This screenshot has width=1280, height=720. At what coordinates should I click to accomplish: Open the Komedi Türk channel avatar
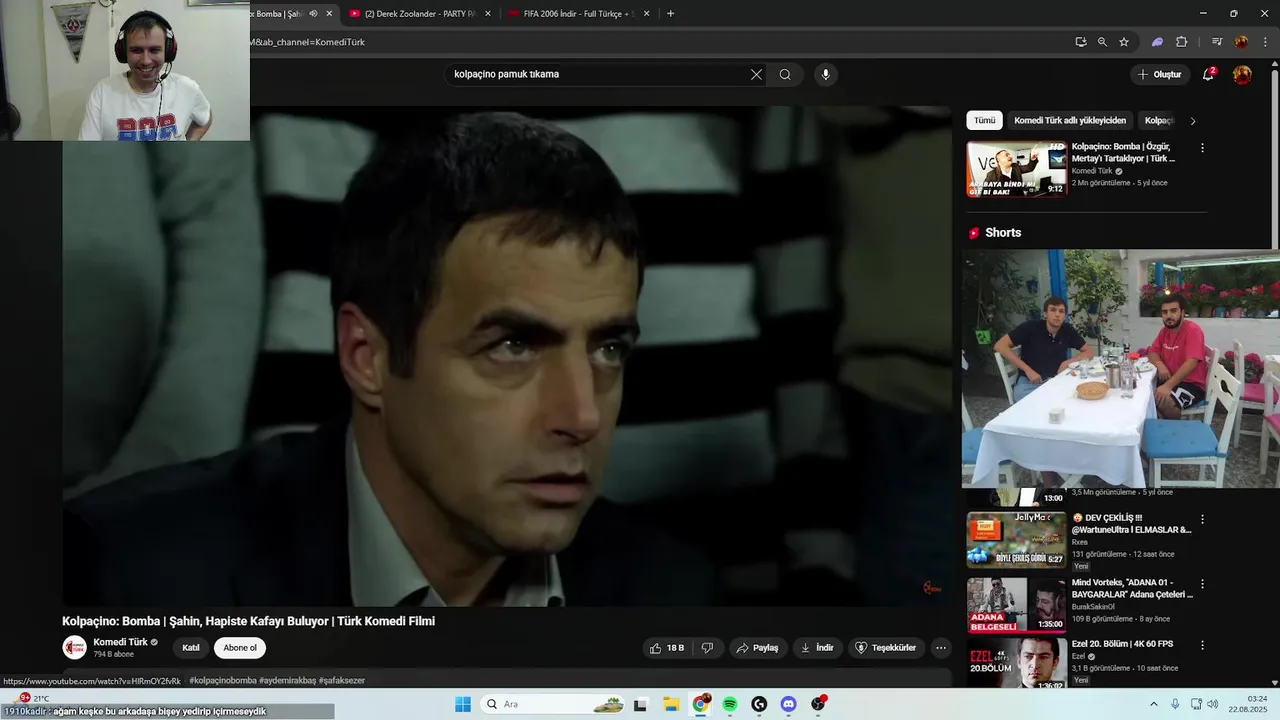75,647
